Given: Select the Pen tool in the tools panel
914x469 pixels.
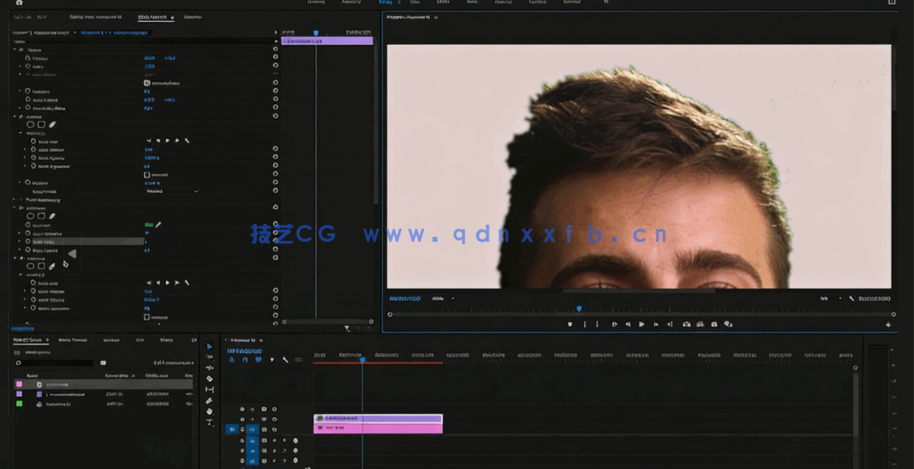Looking at the screenshot, I should click(210, 401).
